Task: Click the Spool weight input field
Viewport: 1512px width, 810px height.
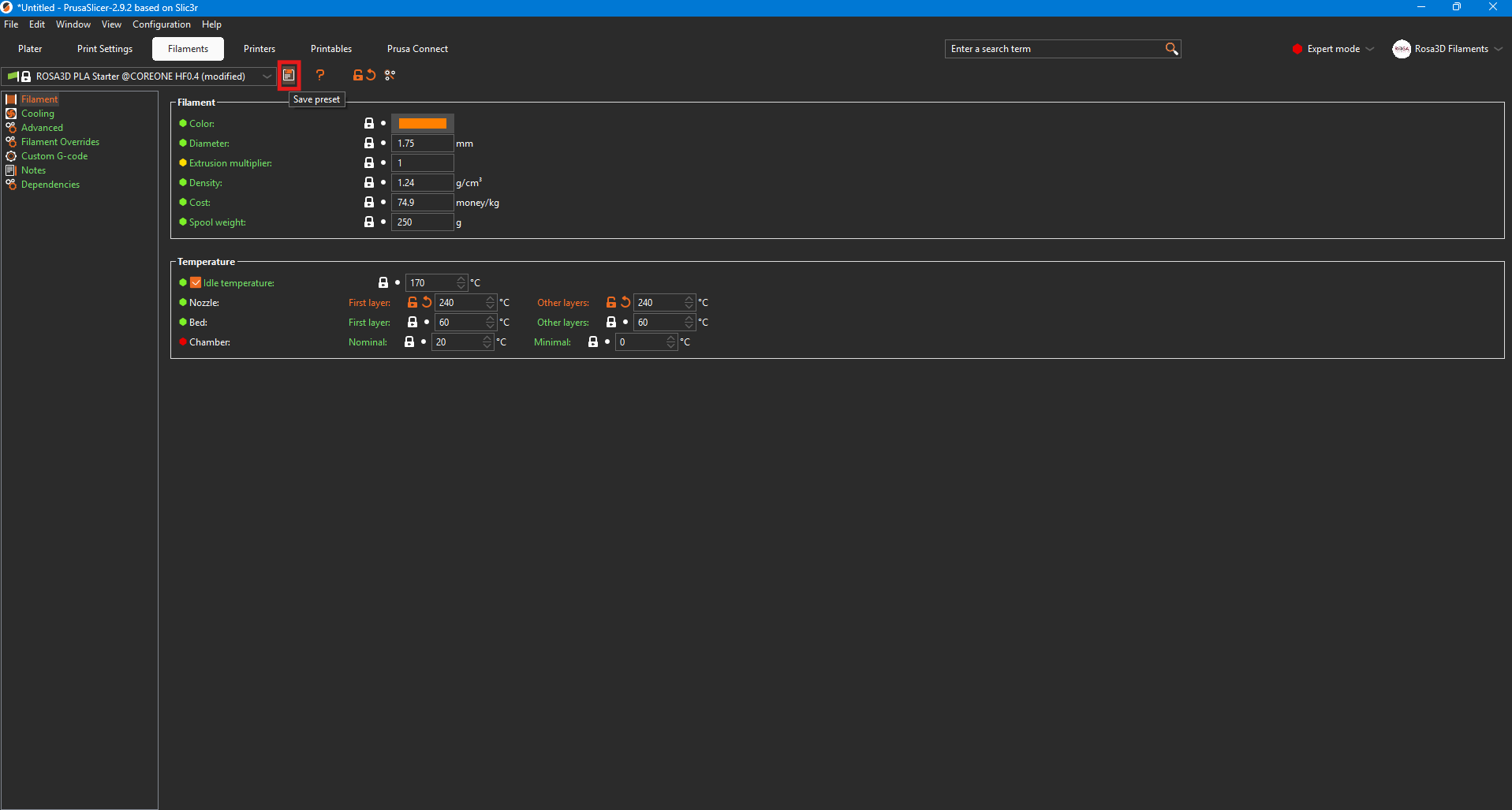Action: tap(422, 222)
